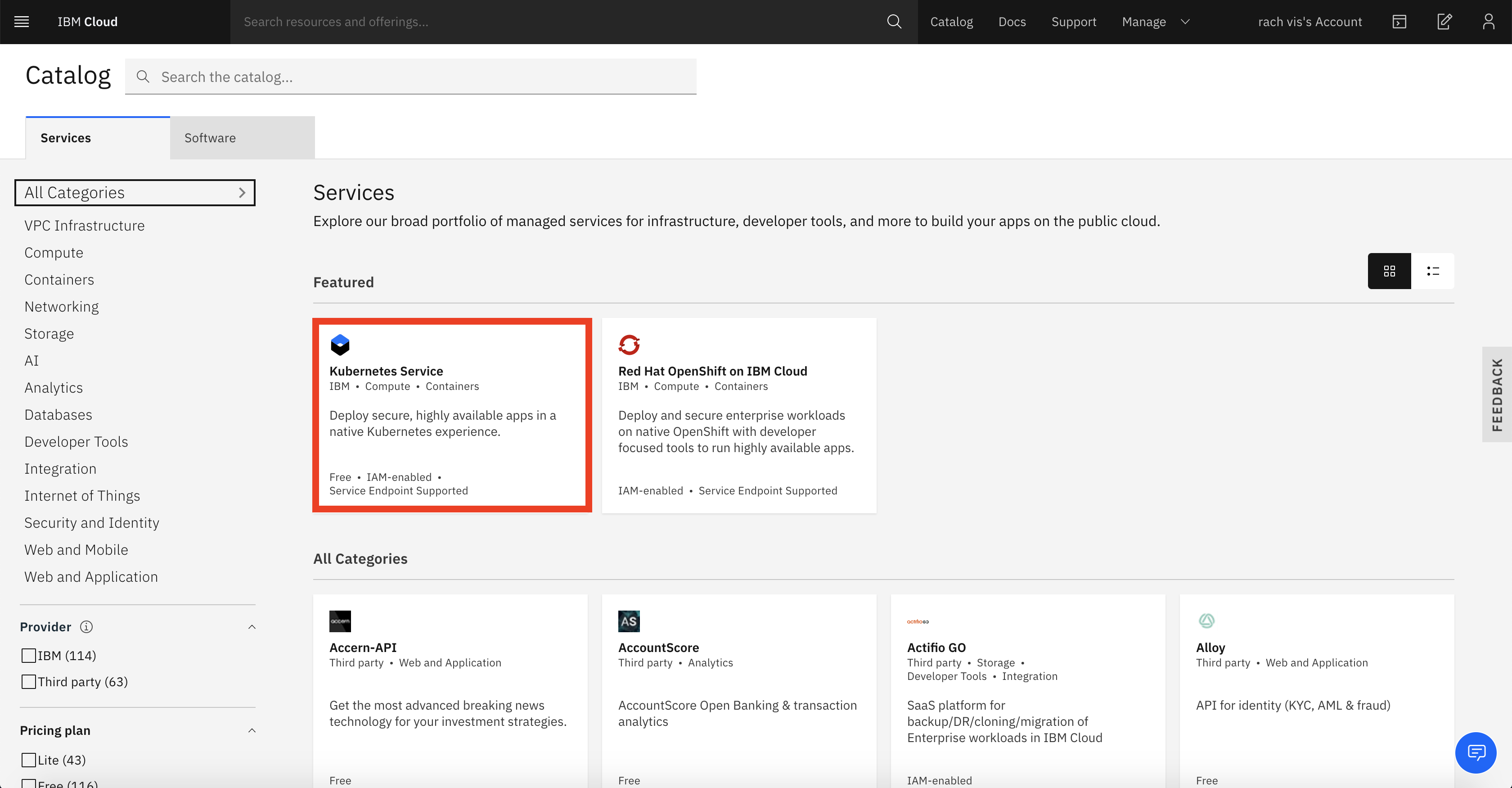Expand the Manage dropdown menu
Screen dimensions: 1512x788
pos(1155,22)
